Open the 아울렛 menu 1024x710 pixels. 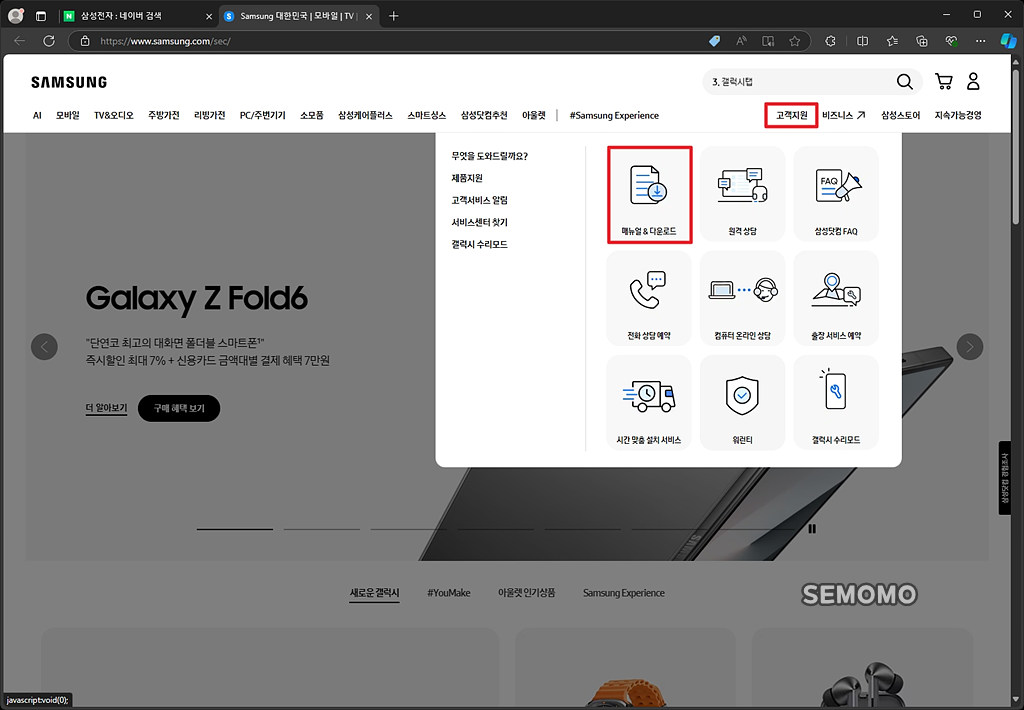pyautogui.click(x=534, y=115)
